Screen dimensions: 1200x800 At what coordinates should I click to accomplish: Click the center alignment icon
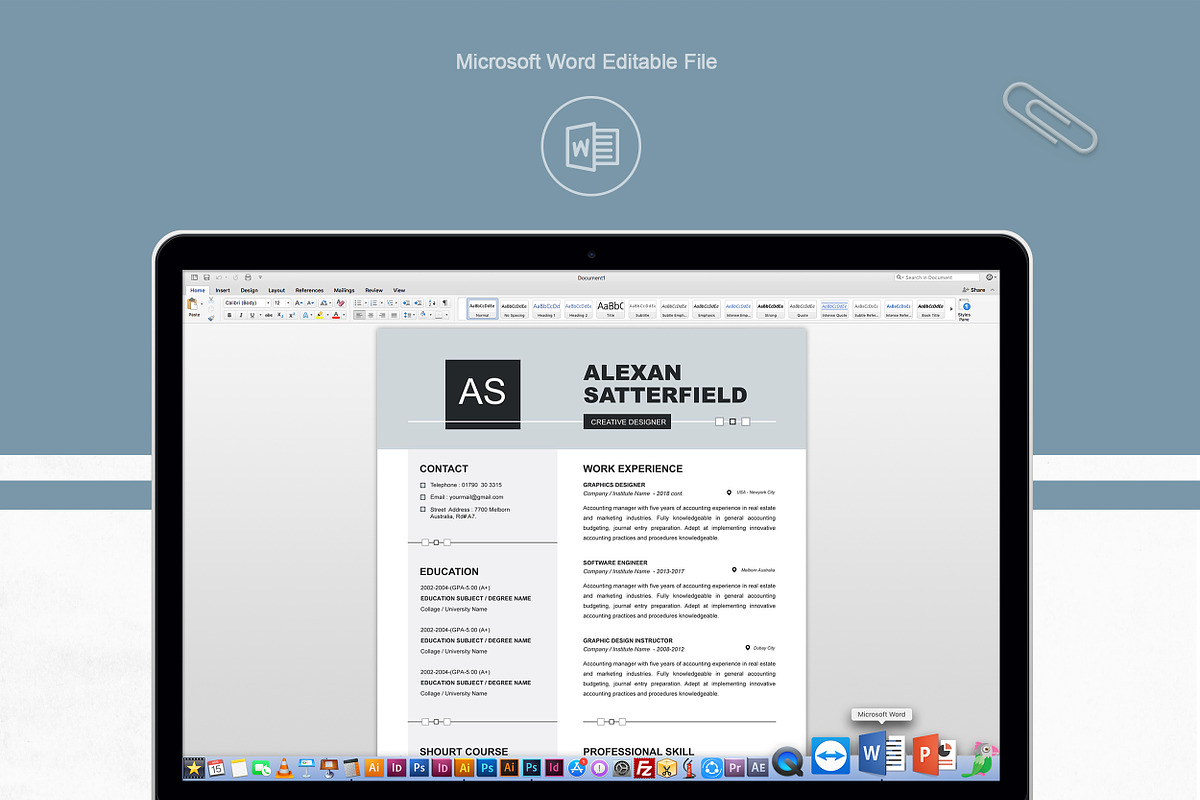[370, 315]
